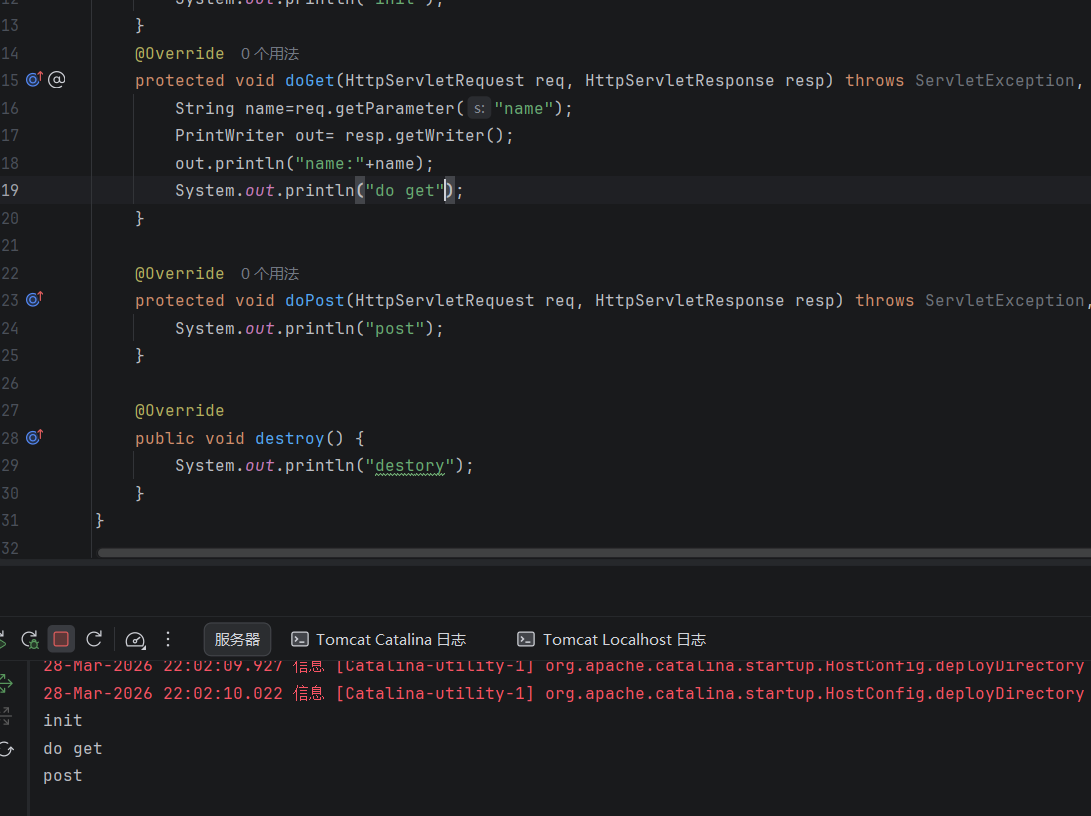Click the rerun in debug mode icon
Image resolution: width=1091 pixels, height=816 pixels.
coord(30,639)
